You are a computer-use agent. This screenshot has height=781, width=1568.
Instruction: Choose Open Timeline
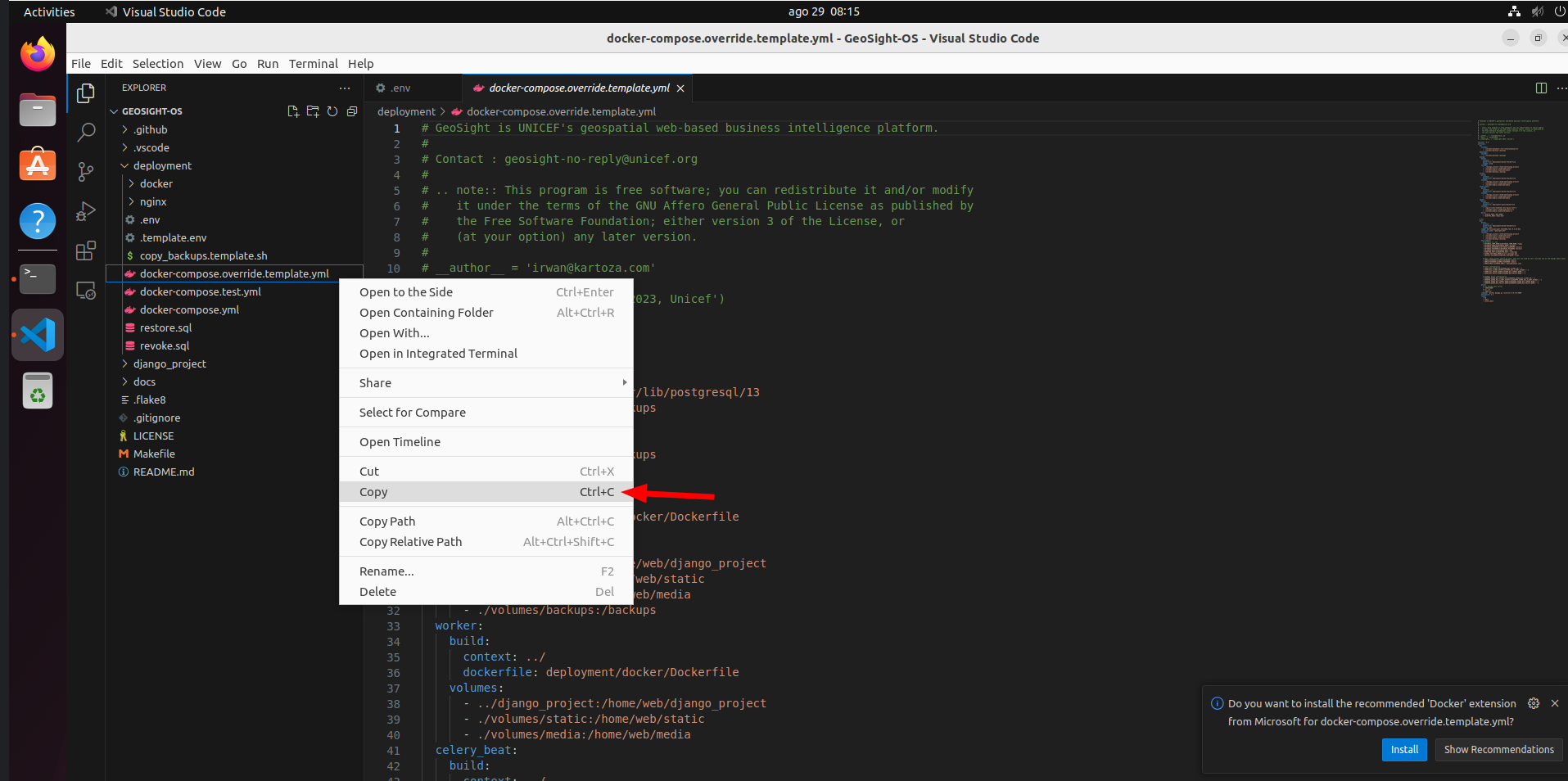tap(486, 442)
